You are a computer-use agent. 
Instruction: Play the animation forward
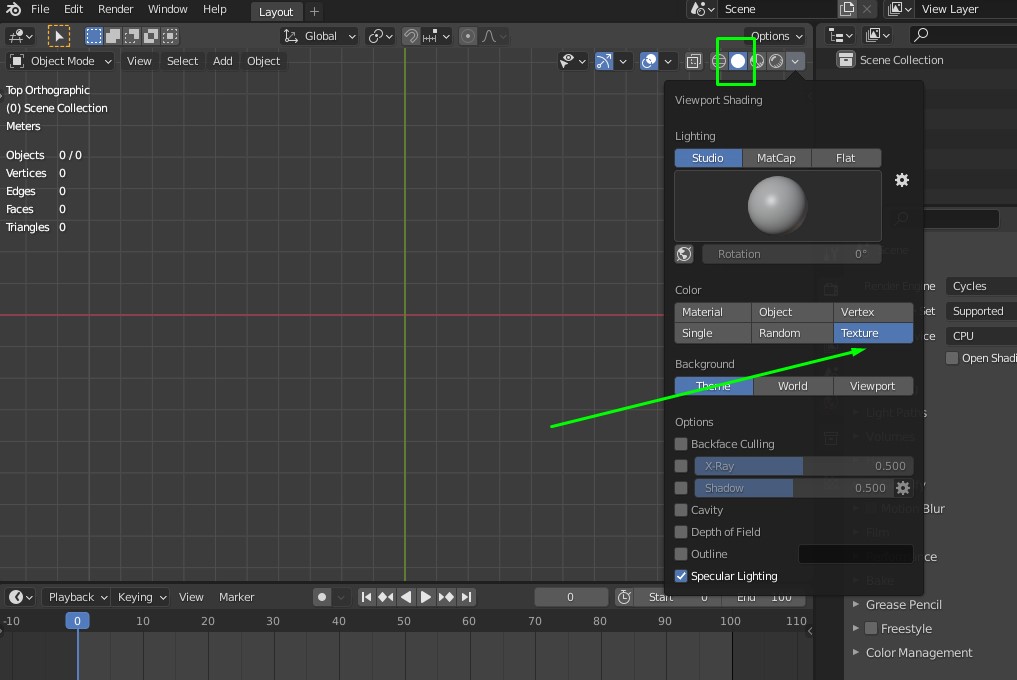tap(425, 597)
